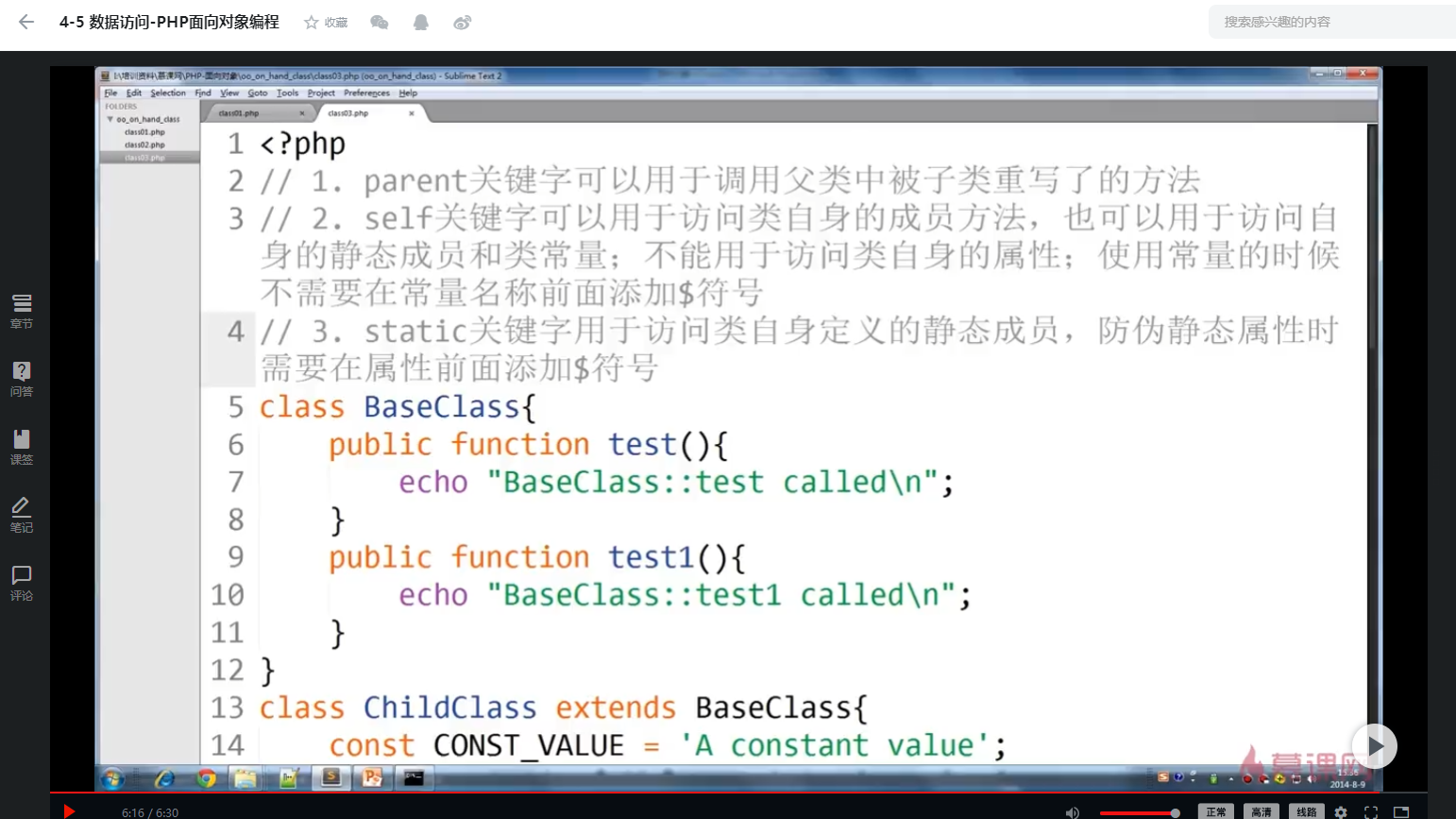Toggle the theater widescreen mode icon

[1401, 812]
